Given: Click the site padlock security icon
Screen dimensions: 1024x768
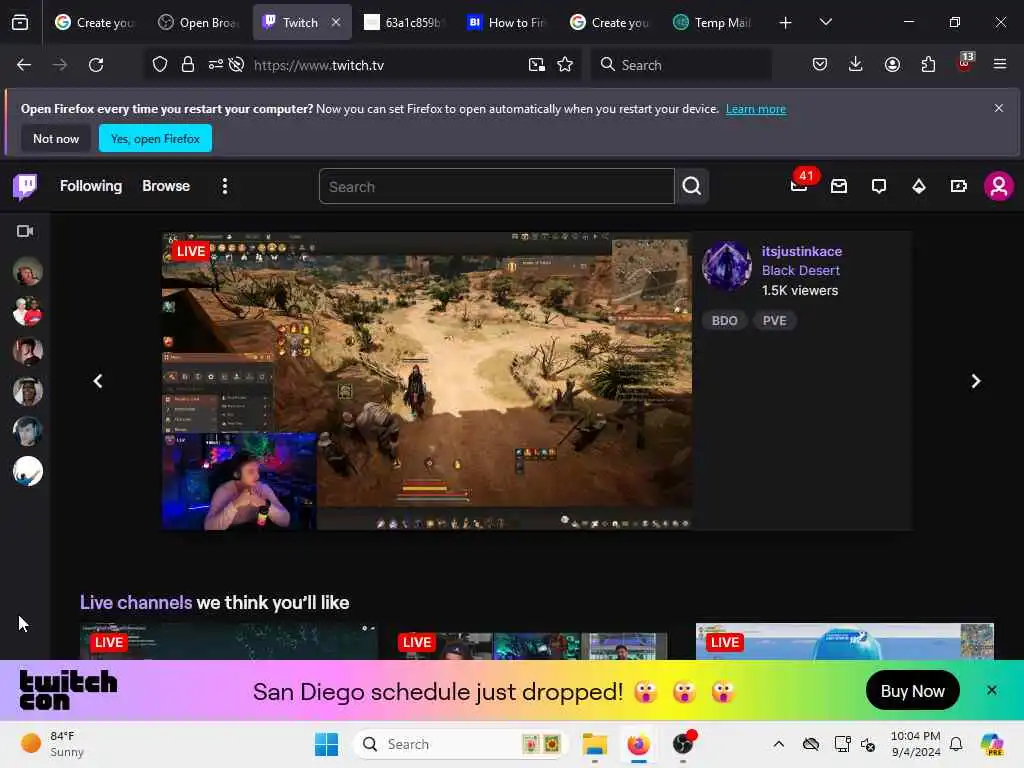Looking at the screenshot, I should [188, 65].
